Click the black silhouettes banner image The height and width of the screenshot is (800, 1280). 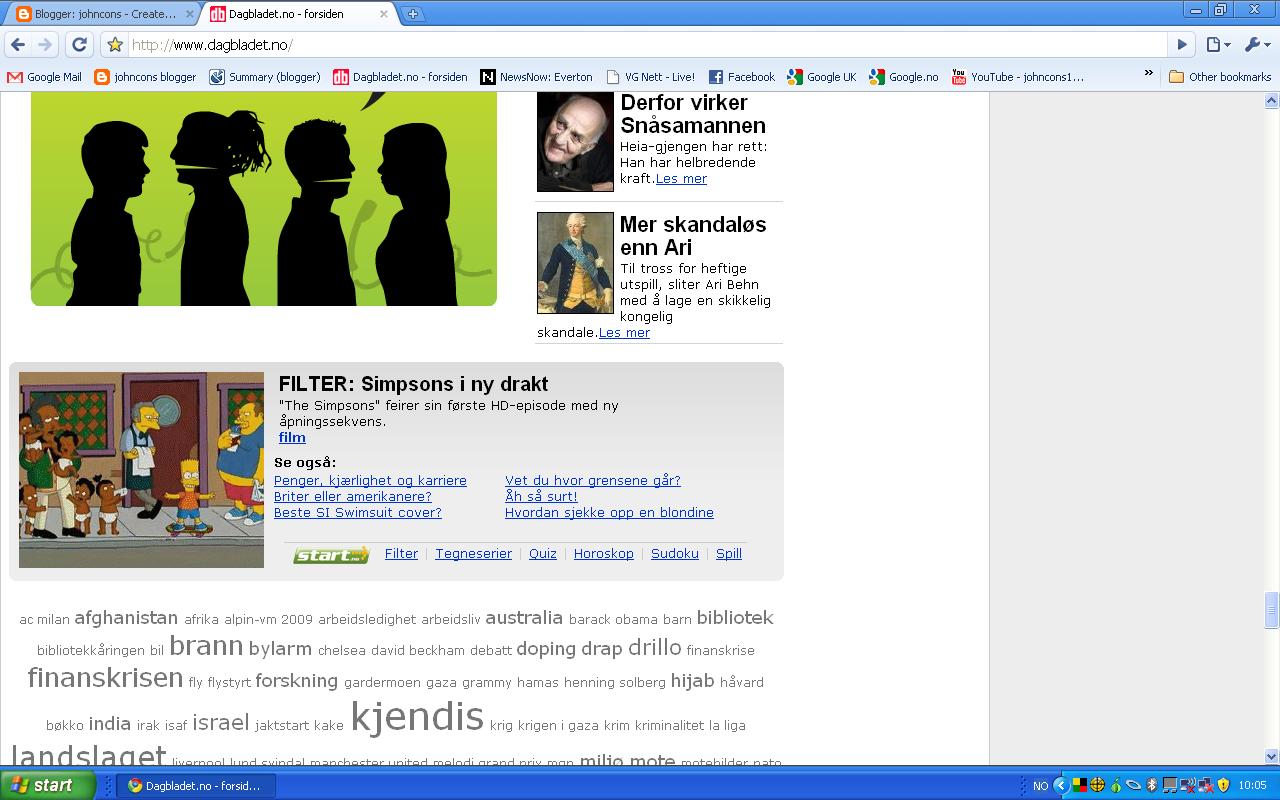264,199
